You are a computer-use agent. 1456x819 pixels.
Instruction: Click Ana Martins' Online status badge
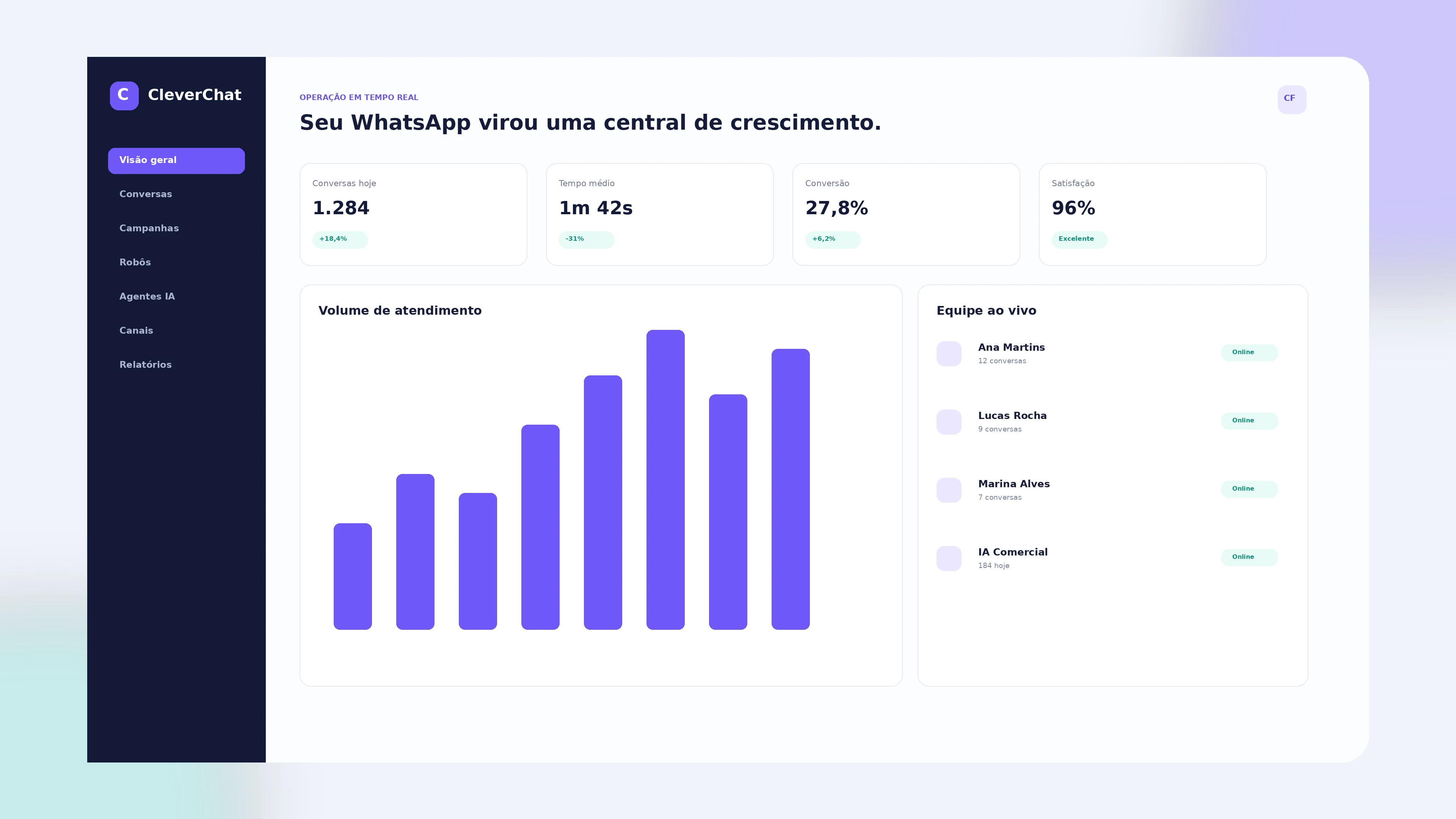[x=1249, y=353]
